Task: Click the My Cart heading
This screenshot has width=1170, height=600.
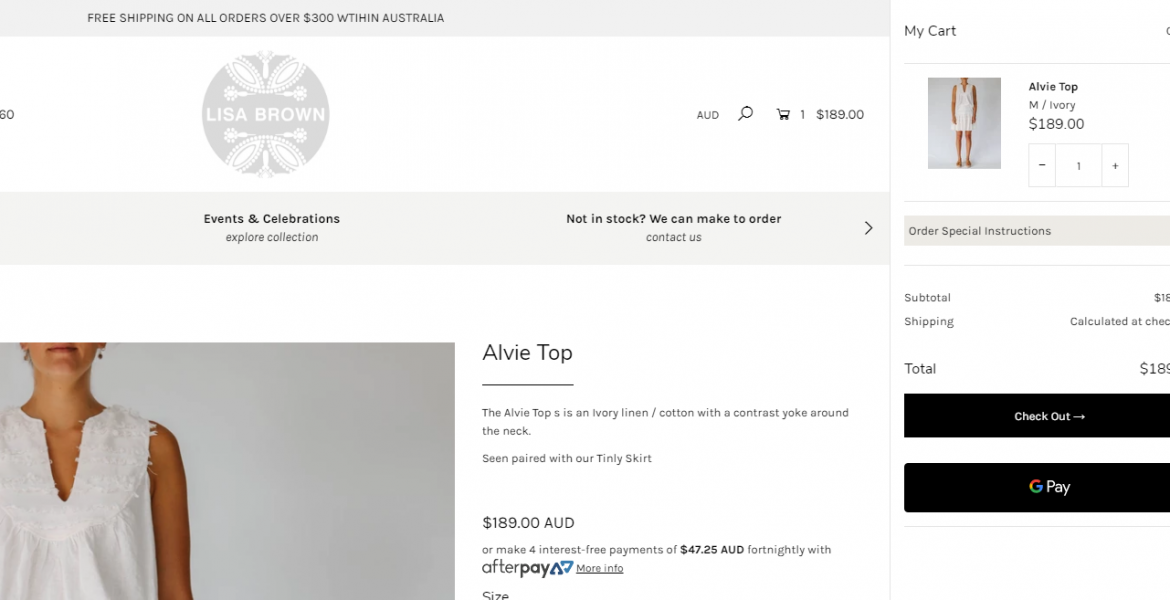Action: click(x=930, y=31)
